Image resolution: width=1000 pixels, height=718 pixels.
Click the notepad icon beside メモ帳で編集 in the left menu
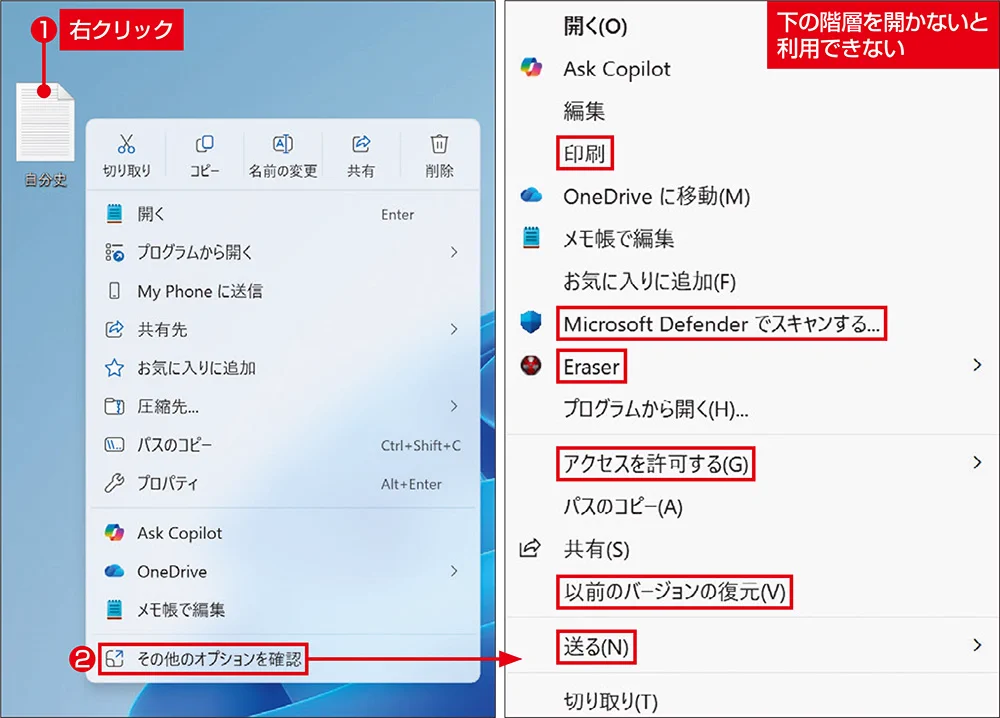114,610
